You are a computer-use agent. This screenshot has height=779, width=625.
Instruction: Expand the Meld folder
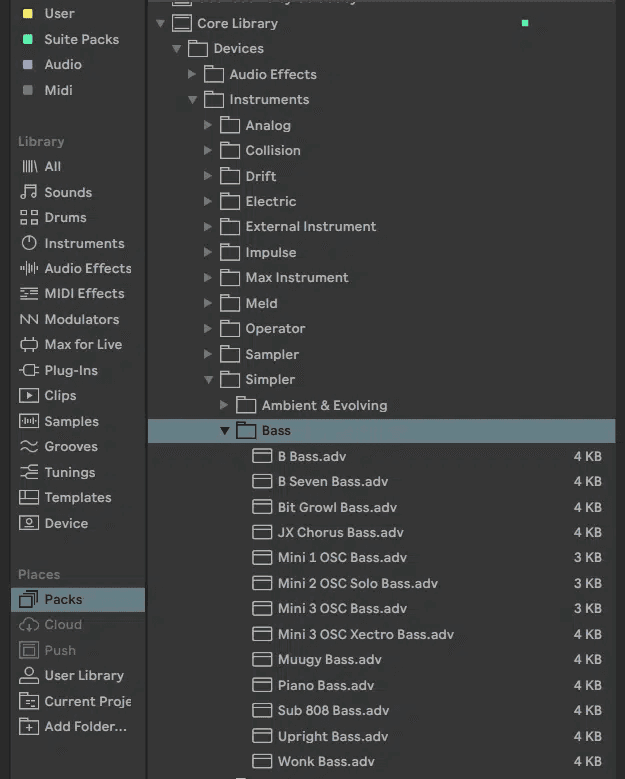tap(208, 303)
